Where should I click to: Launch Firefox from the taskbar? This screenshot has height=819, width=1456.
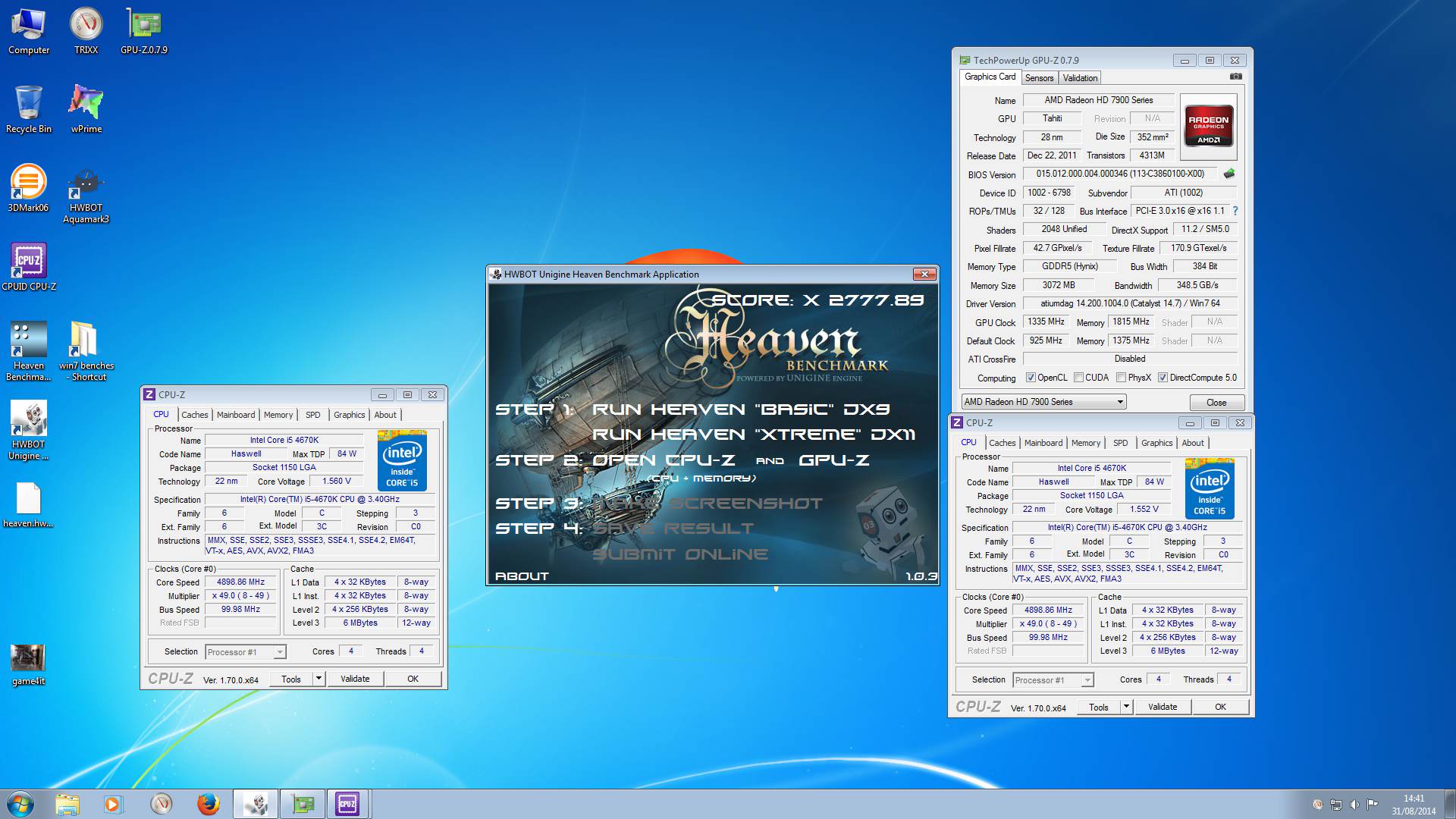[x=208, y=804]
